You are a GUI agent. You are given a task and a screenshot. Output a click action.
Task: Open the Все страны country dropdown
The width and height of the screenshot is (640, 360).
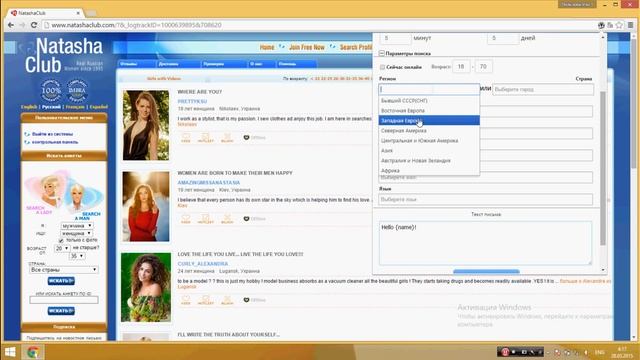pyautogui.click(x=64, y=270)
